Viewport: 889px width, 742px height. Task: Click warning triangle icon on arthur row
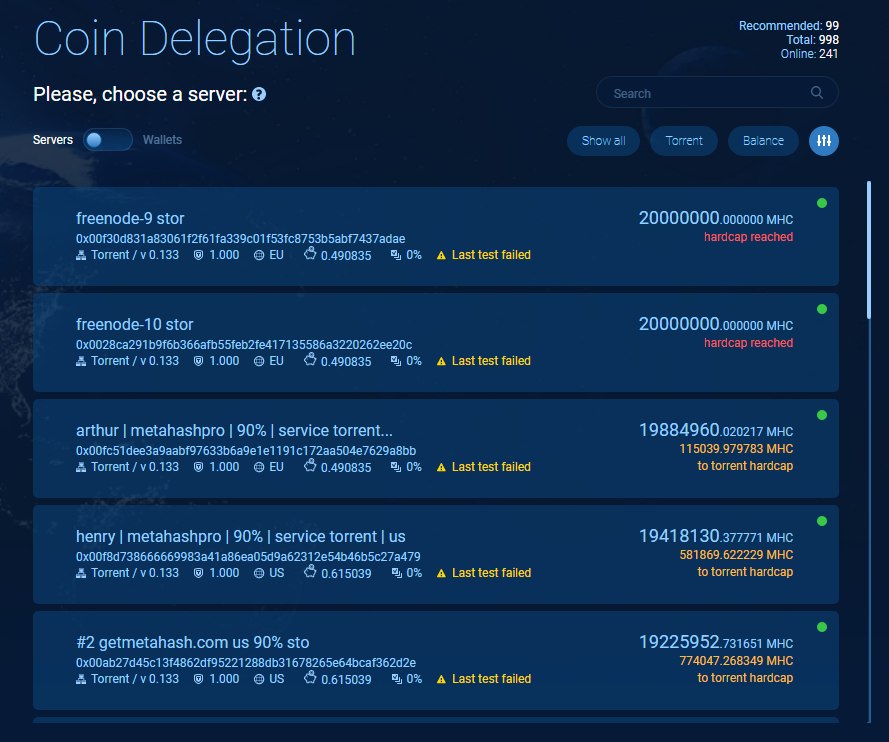click(x=441, y=468)
